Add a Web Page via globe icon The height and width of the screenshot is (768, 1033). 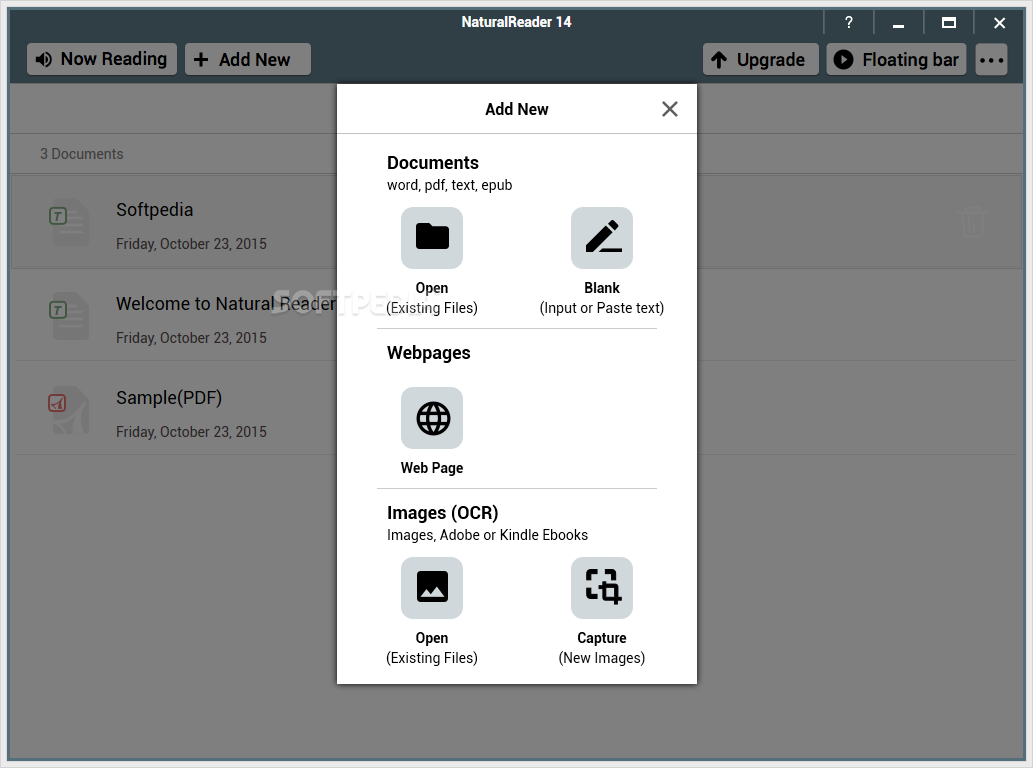tap(432, 418)
